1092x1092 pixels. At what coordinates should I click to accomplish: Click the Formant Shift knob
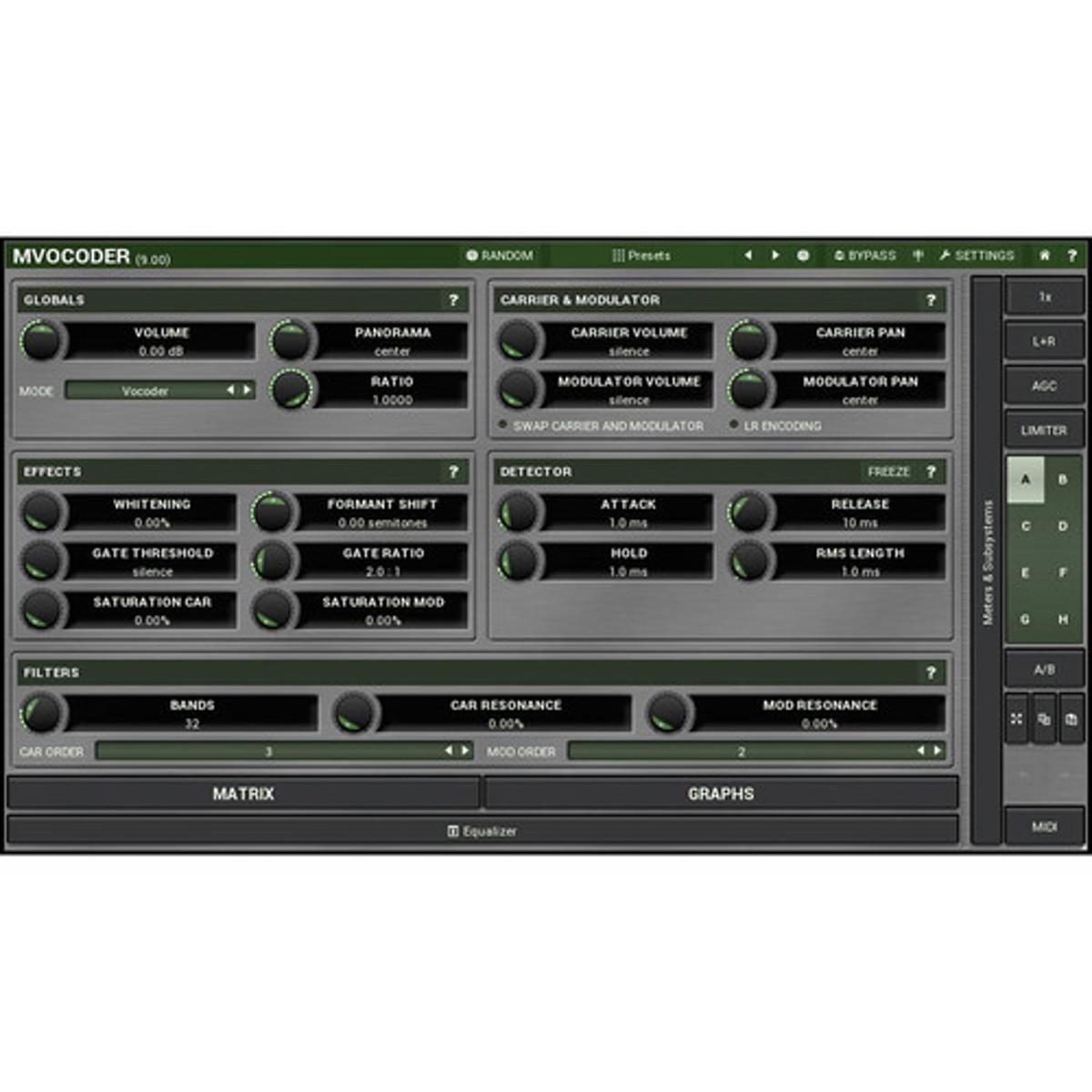pyautogui.click(x=273, y=512)
